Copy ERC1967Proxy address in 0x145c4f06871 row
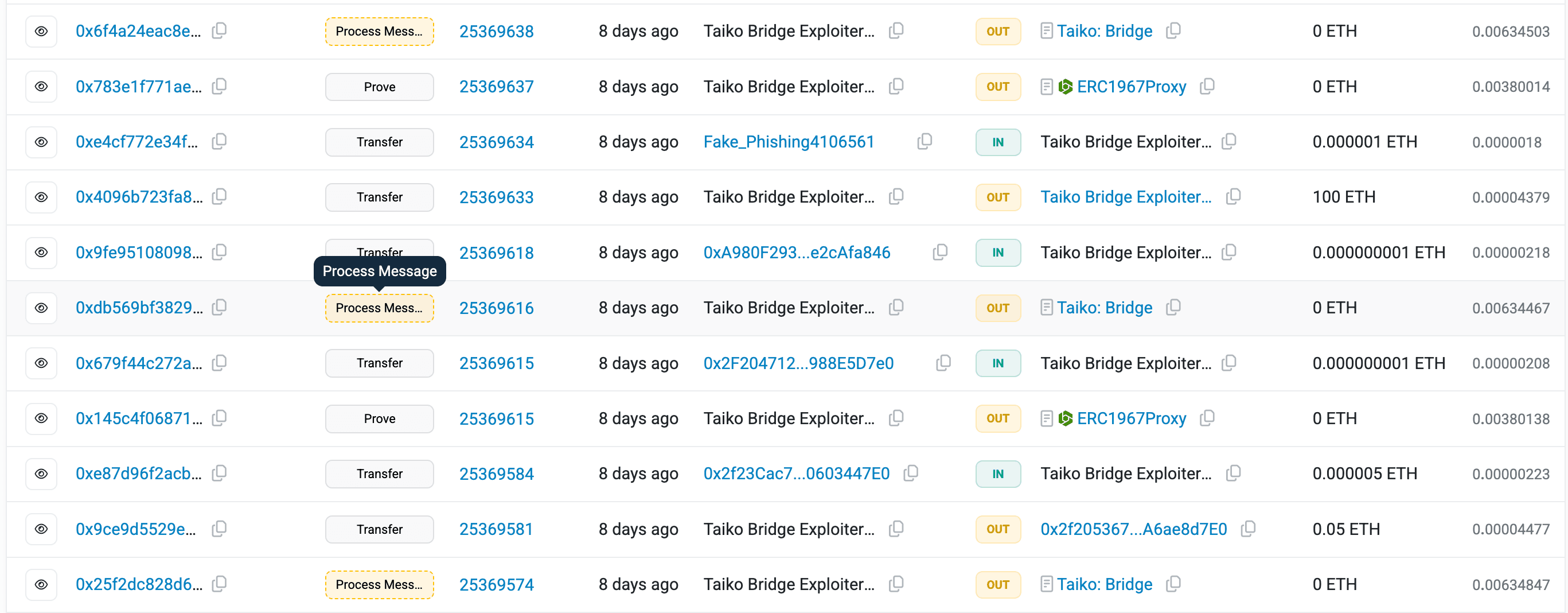 [x=1207, y=418]
